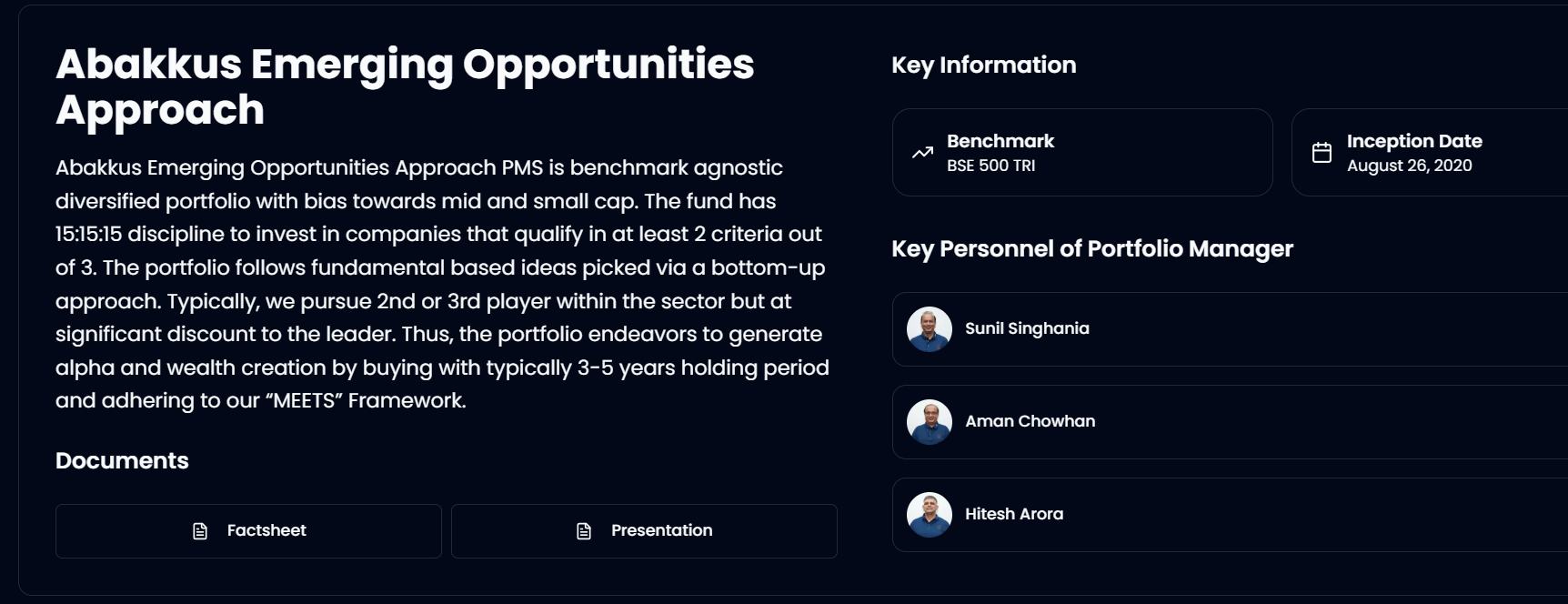Viewport: 1568px width, 604px height.
Task: Click Hitesh Arora's profile photo
Action: tap(930, 515)
